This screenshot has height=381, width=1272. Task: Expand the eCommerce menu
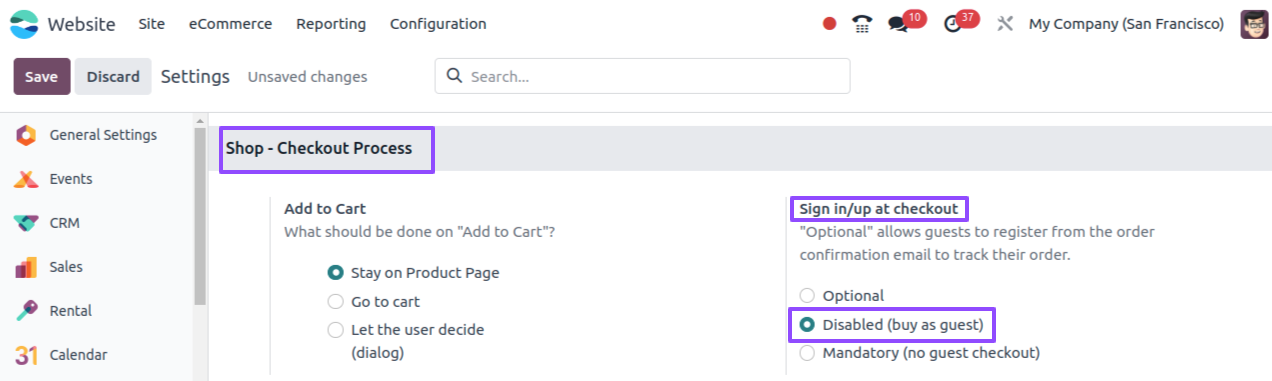[230, 24]
